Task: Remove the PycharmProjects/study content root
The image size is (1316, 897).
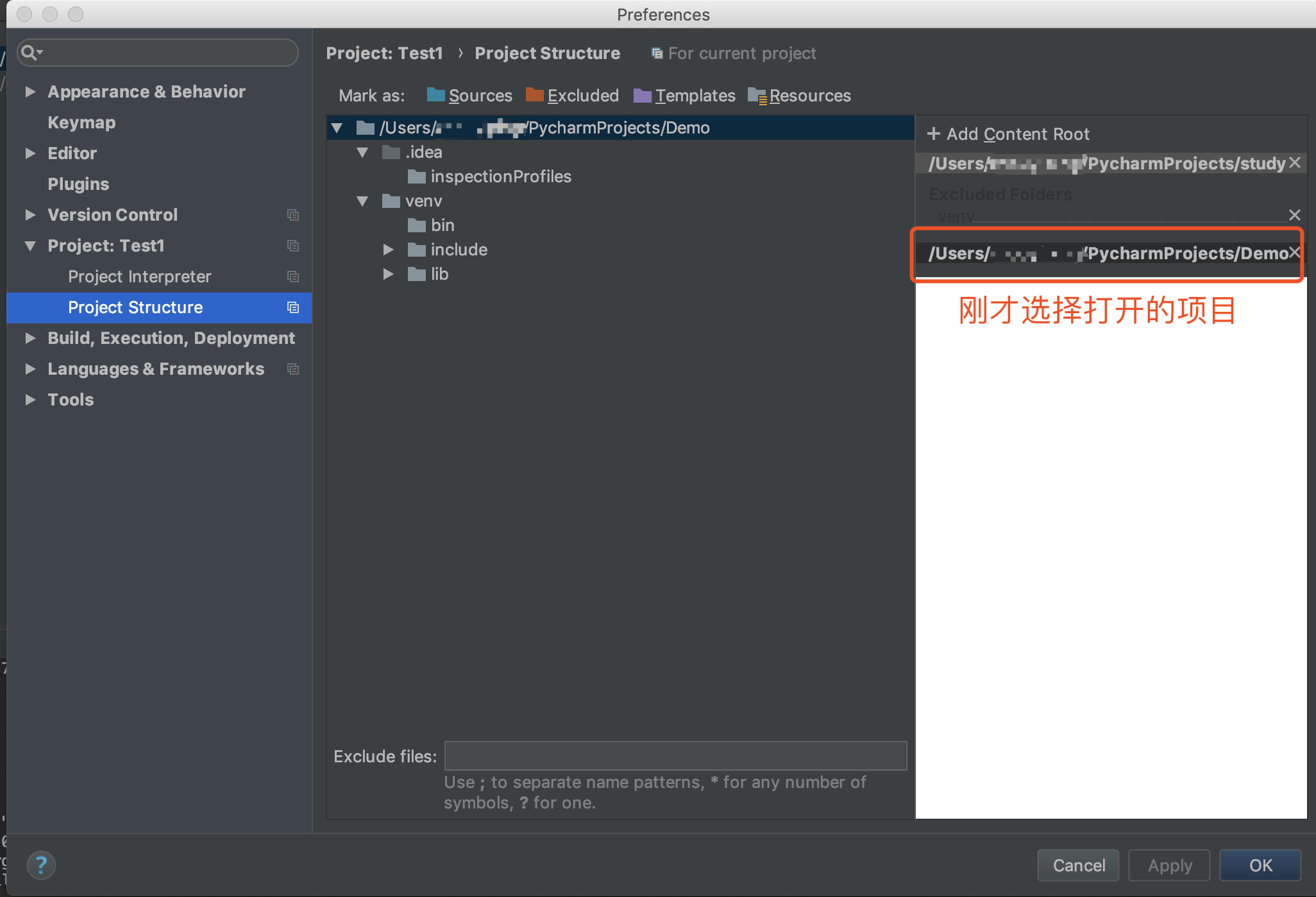Action: point(1294,162)
